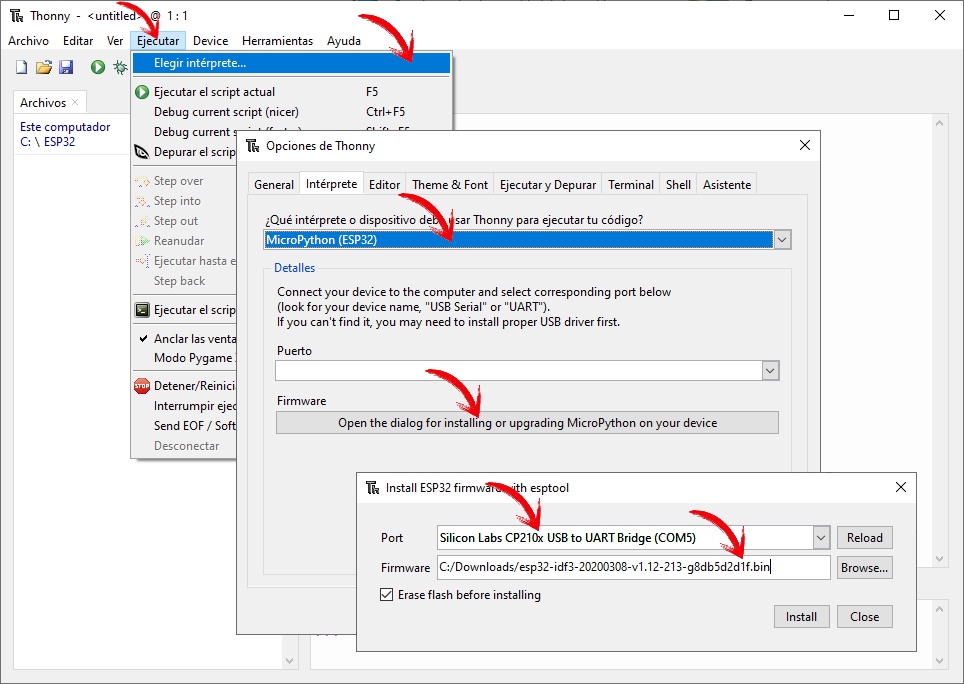Switch to the Ejecutar y Depurar tab
The image size is (964, 684).
click(x=548, y=184)
